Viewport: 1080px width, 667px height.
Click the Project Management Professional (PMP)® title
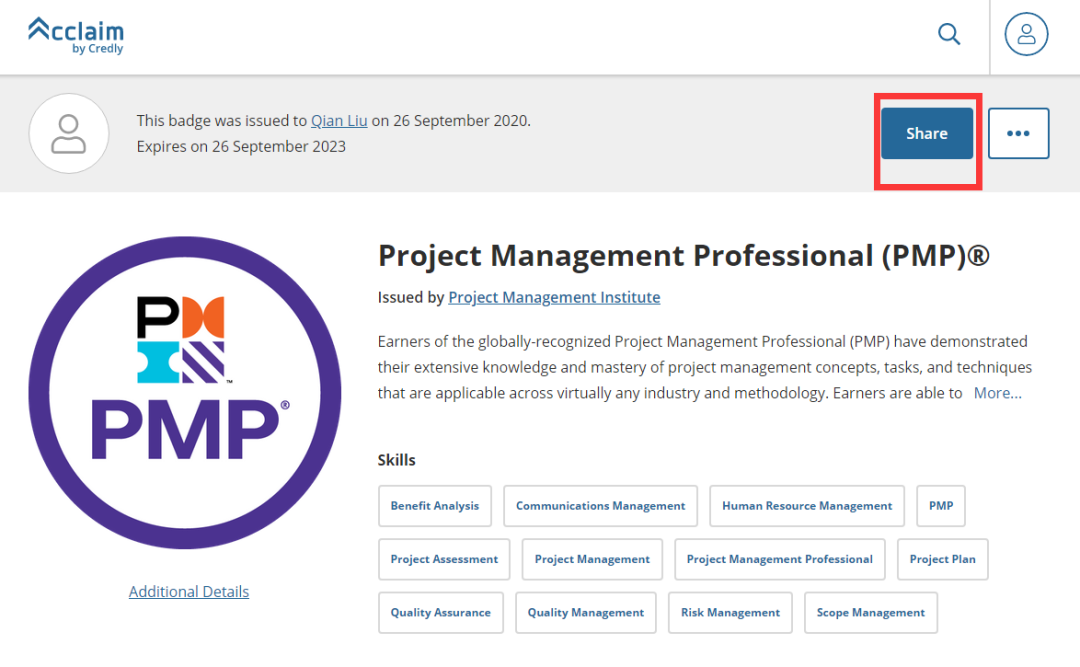(x=684, y=256)
